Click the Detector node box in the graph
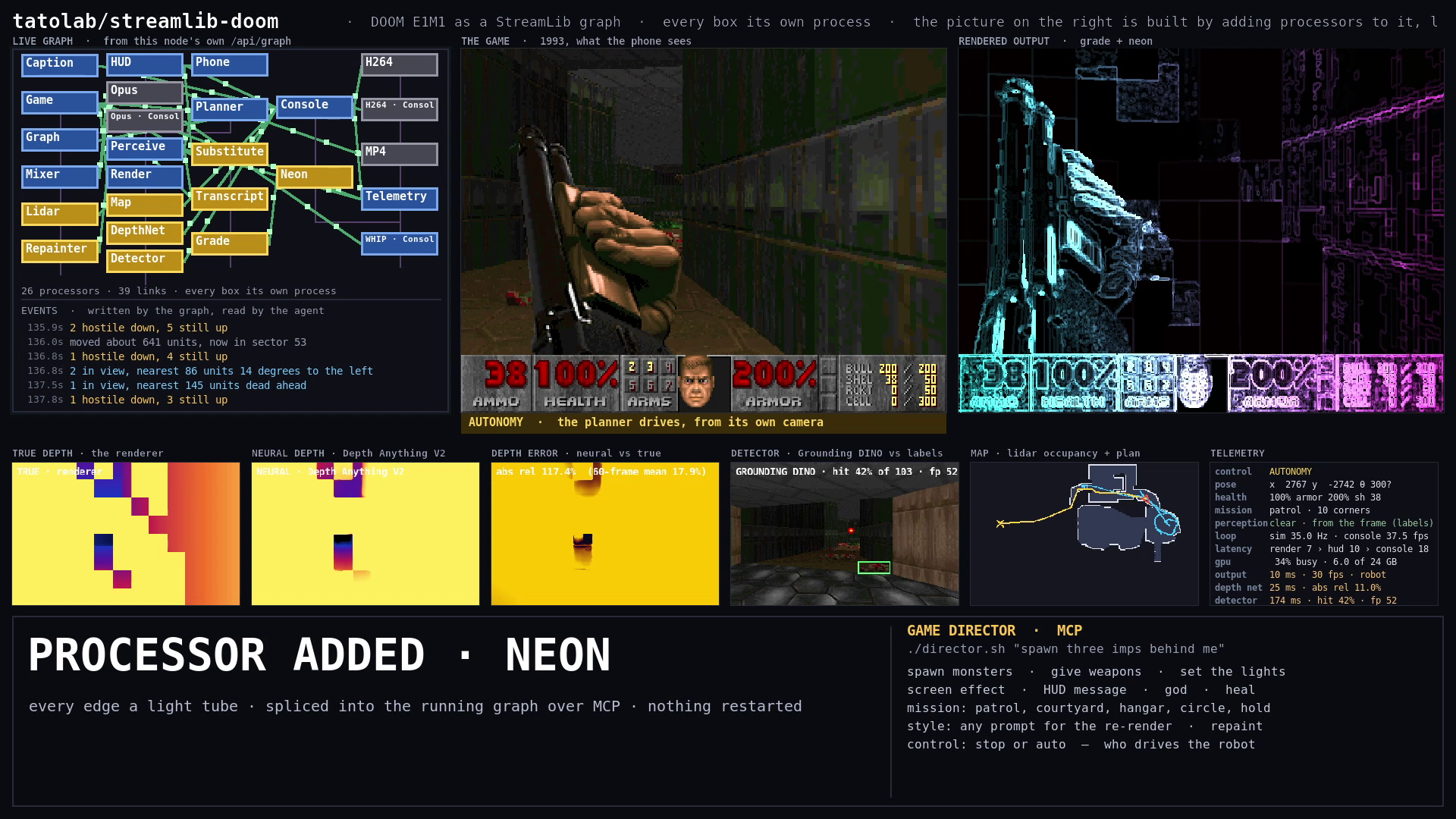The image size is (1456, 819). coord(145,261)
